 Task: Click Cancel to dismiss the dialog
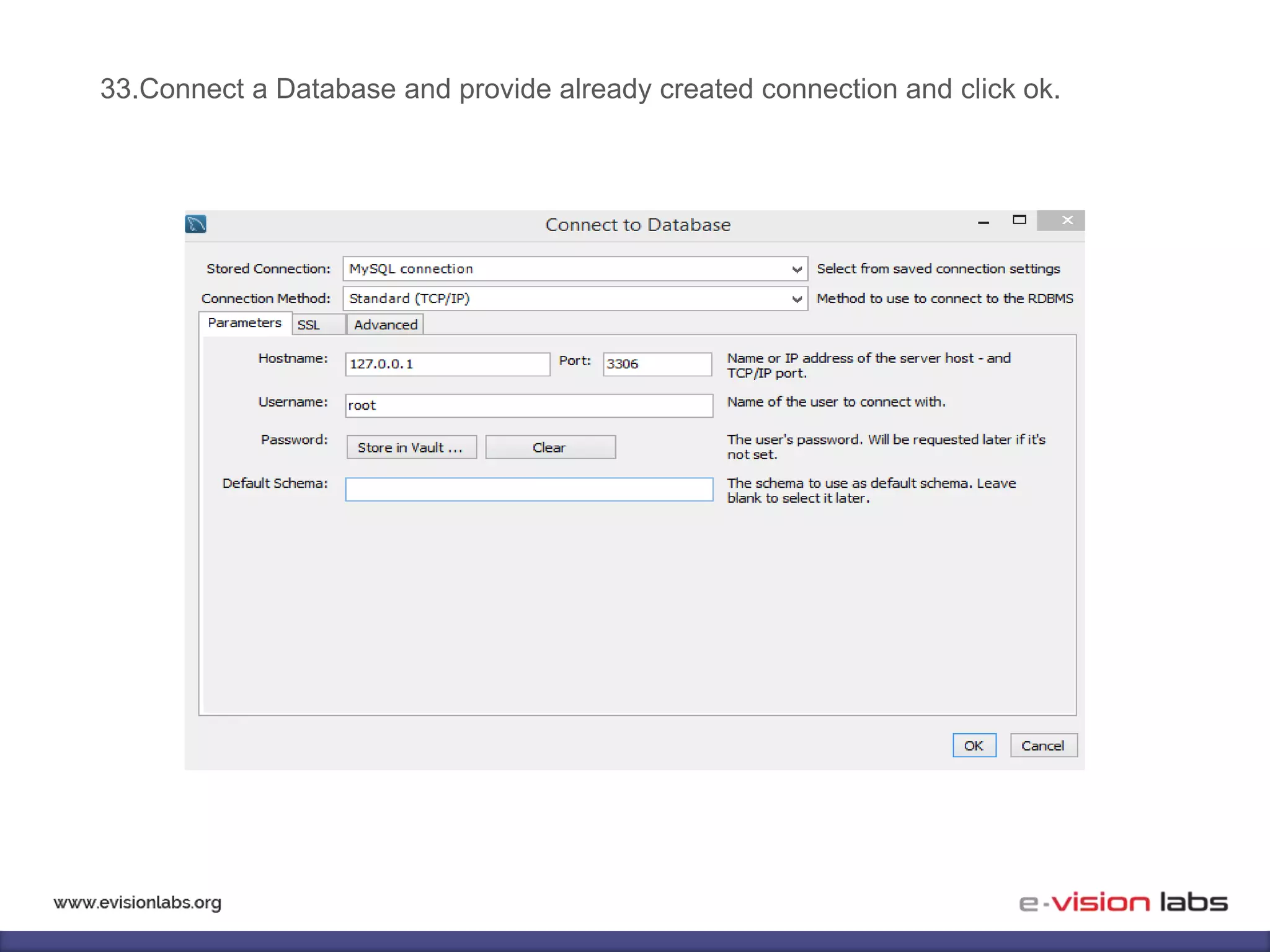click(x=1043, y=746)
